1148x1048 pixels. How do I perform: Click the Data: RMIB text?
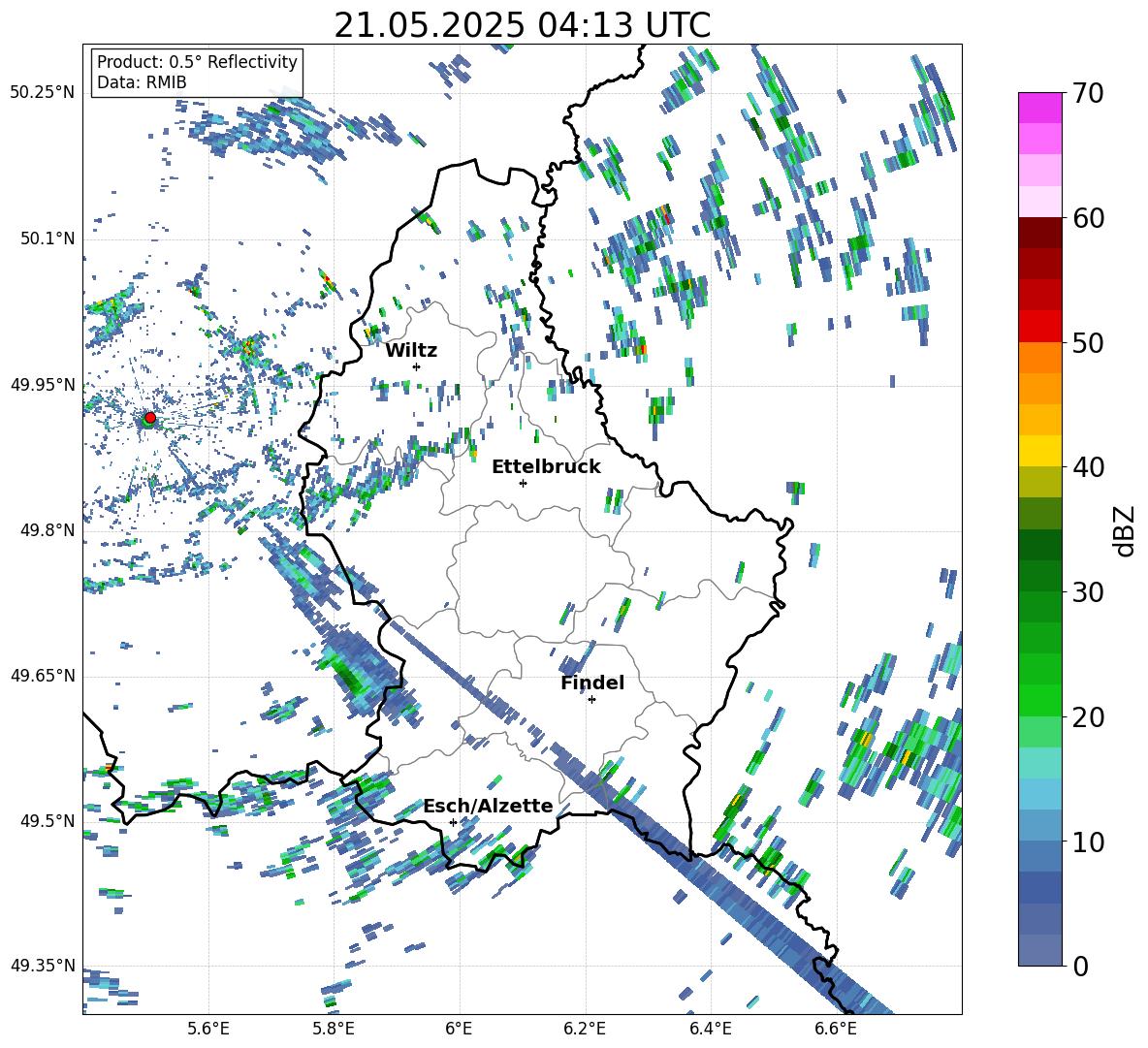click(142, 82)
